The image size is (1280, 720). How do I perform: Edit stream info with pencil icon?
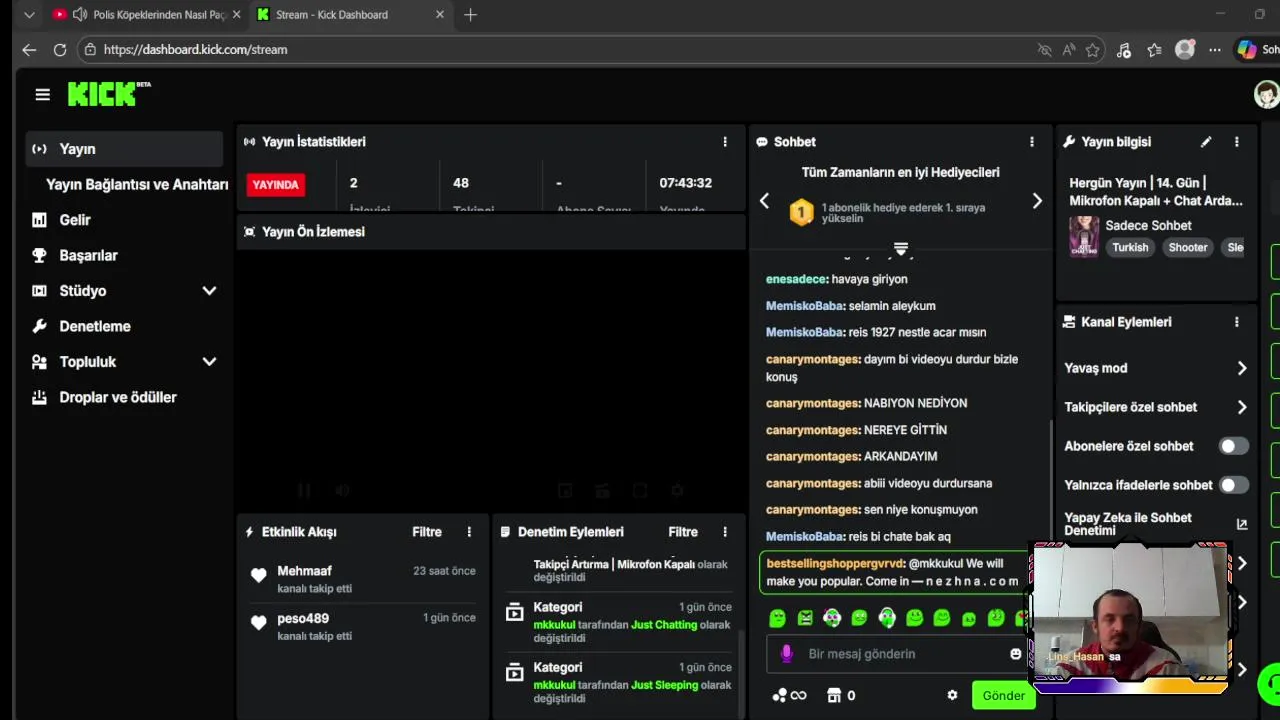[1206, 142]
